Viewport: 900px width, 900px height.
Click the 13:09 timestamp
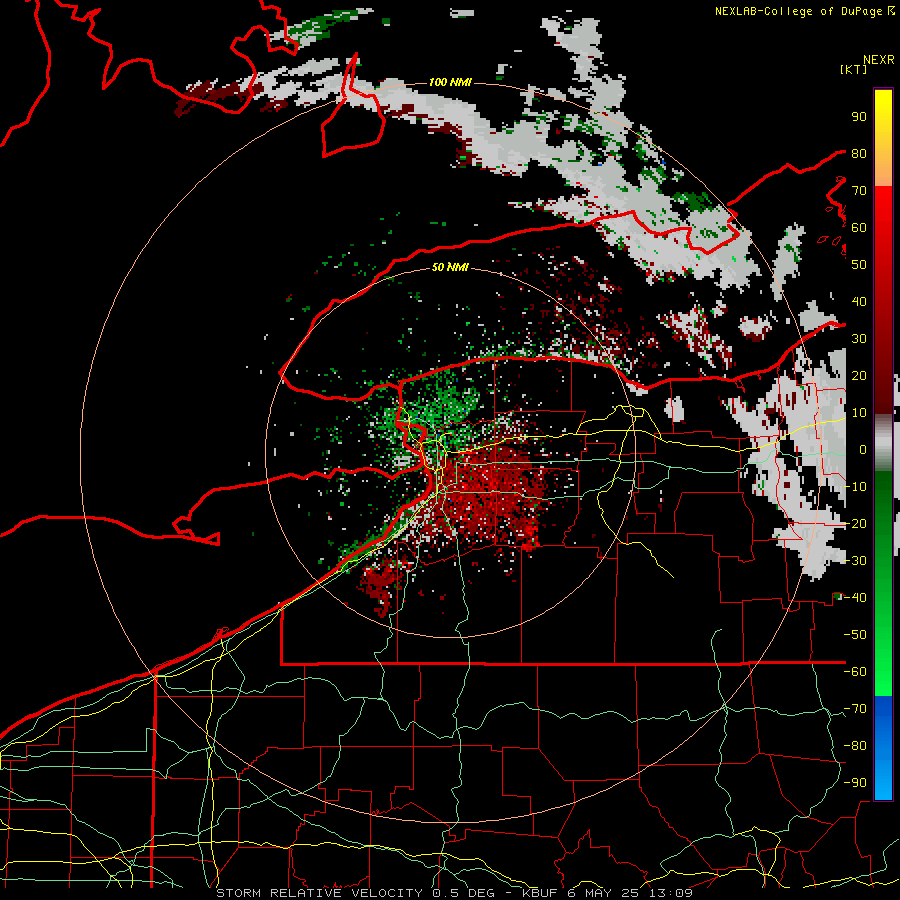click(x=671, y=893)
